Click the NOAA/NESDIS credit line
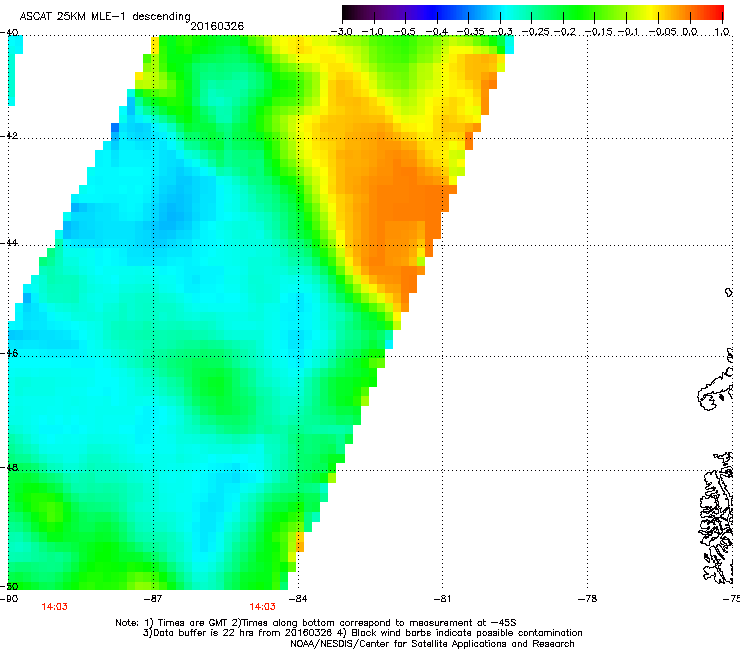The image size is (740, 650). click(432, 644)
